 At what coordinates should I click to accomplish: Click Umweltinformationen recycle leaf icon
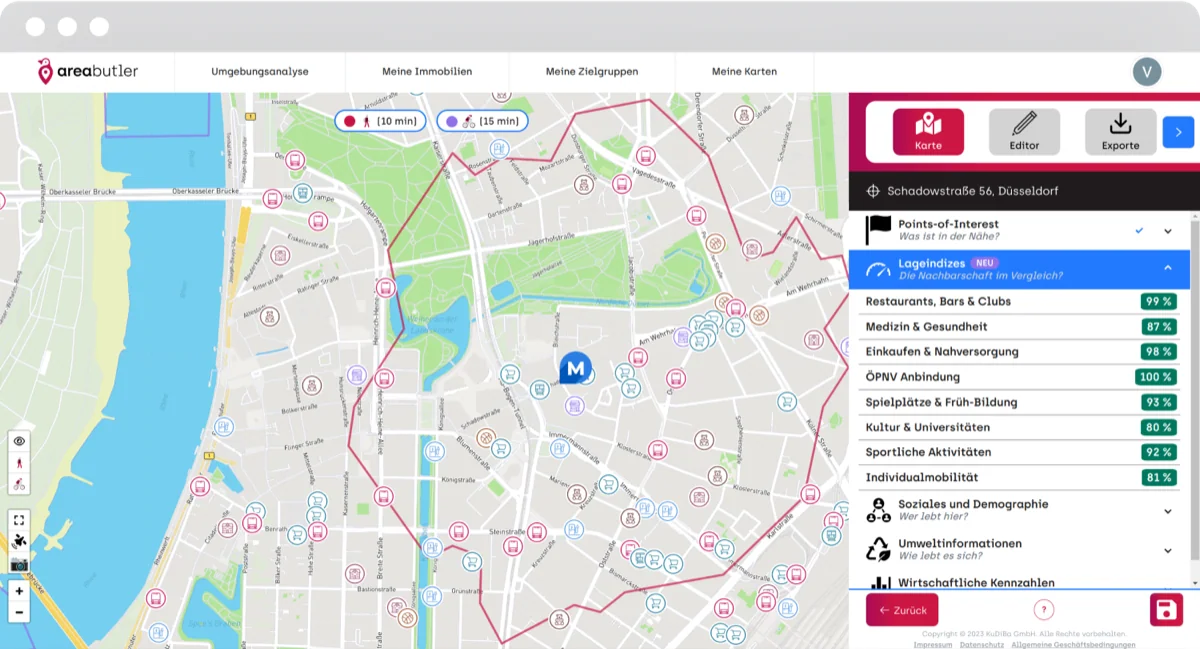[878, 549]
